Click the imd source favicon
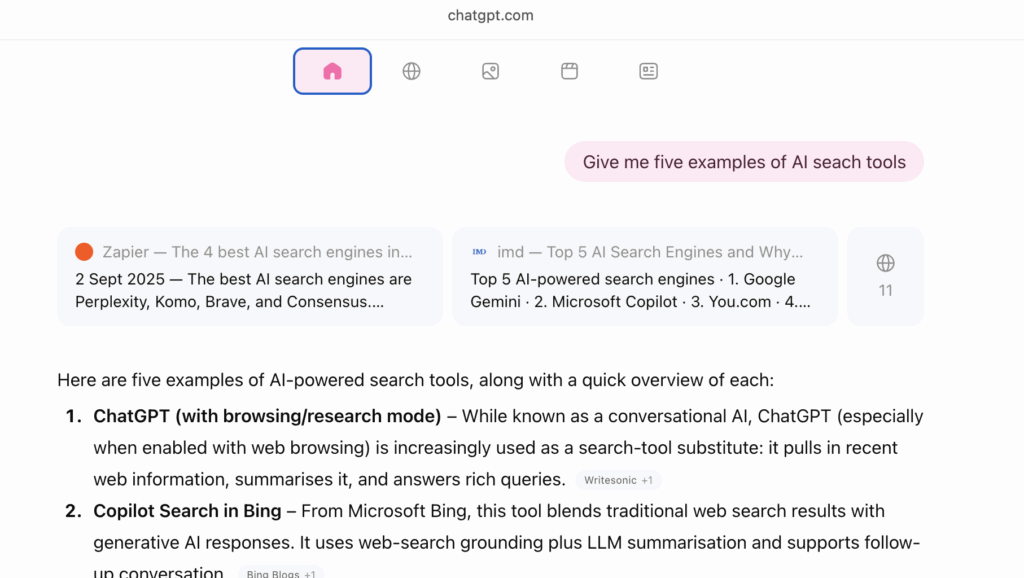The height and width of the screenshot is (578, 1024). (480, 252)
